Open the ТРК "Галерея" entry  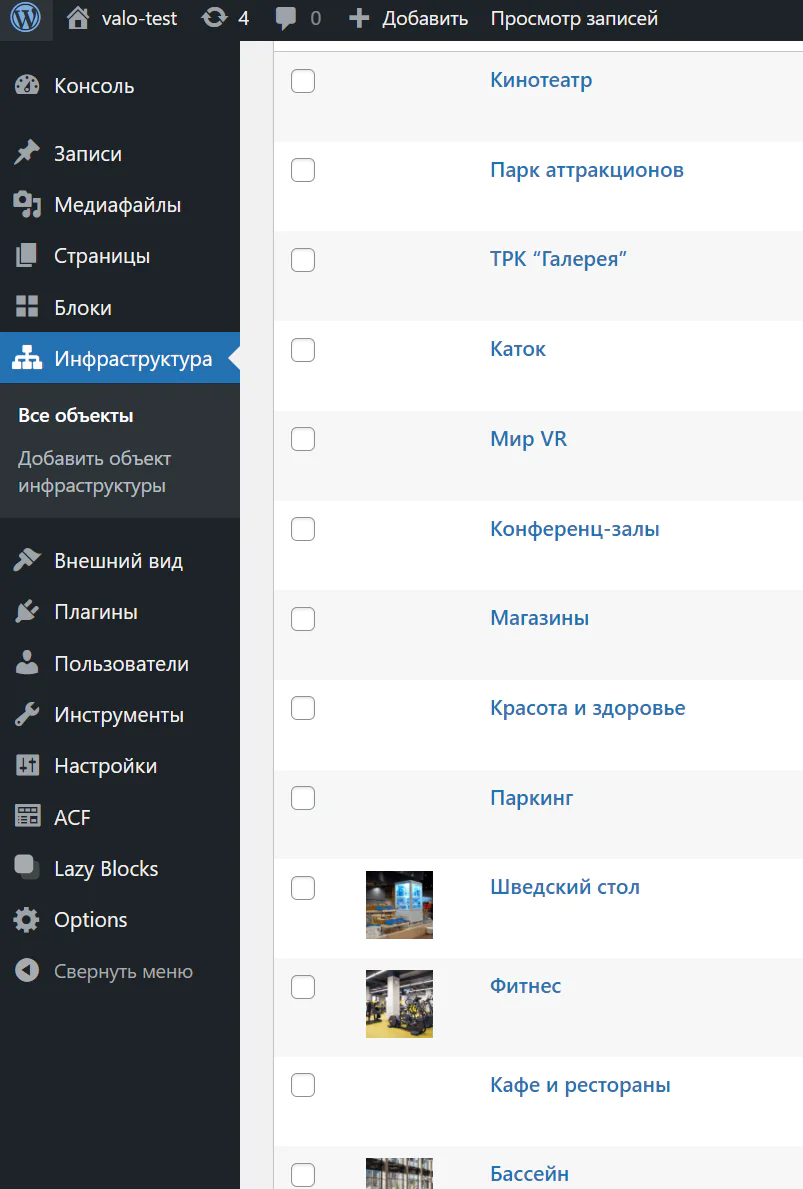558,259
